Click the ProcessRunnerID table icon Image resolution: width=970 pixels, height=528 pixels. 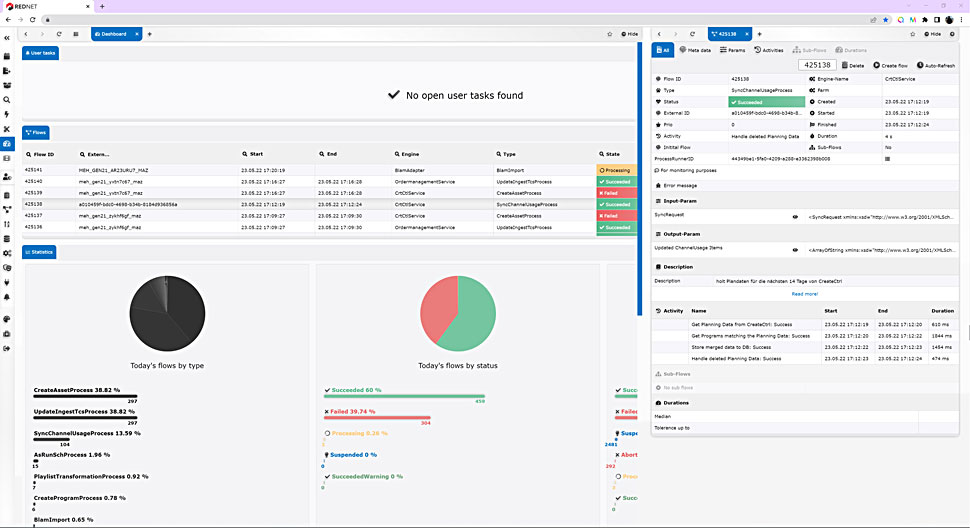tap(887, 159)
